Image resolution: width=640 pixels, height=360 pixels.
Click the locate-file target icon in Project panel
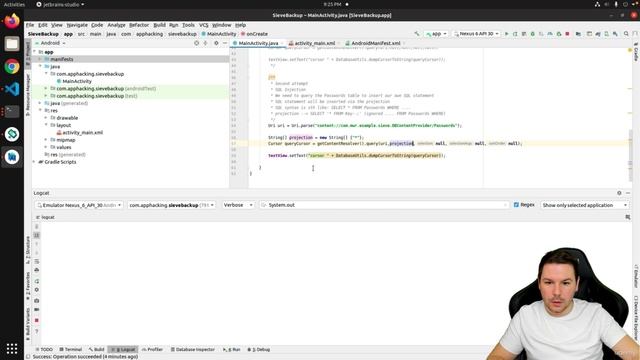pyautogui.click(x=196, y=43)
